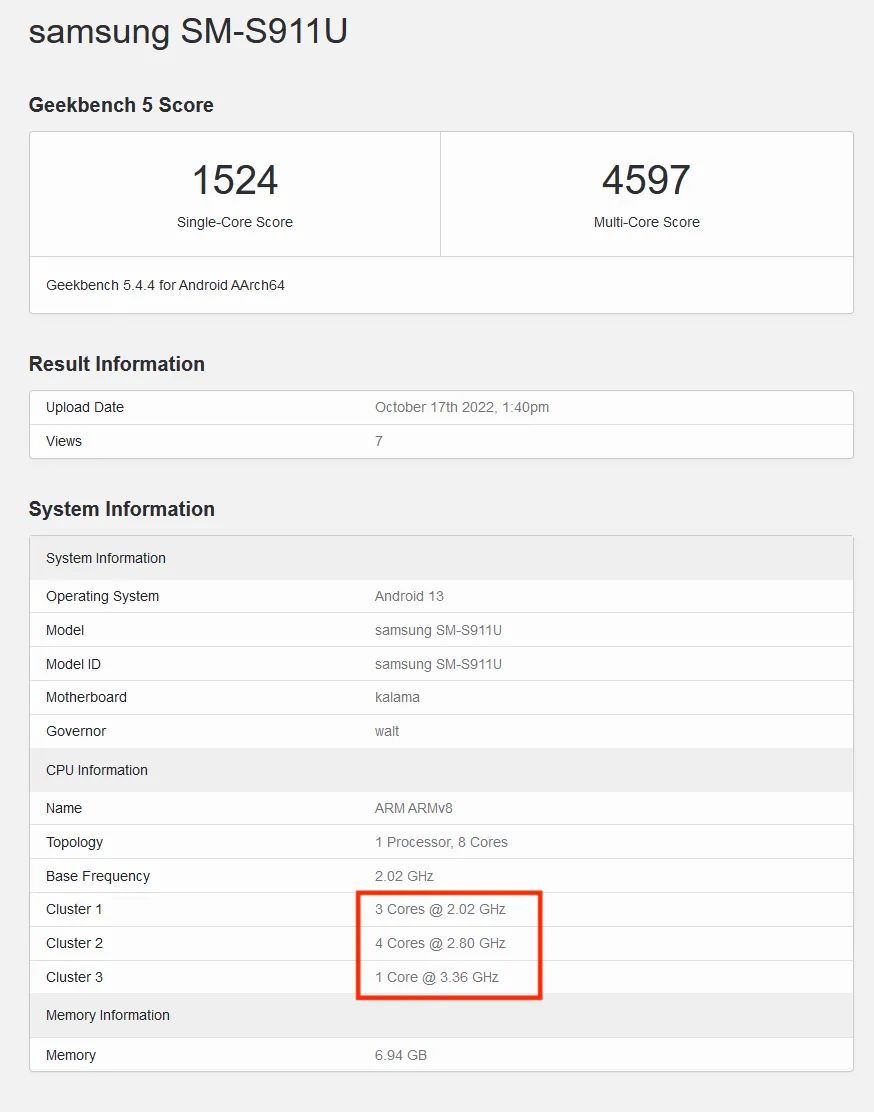Click the Model ID row value
874x1112 pixels.
click(x=438, y=664)
